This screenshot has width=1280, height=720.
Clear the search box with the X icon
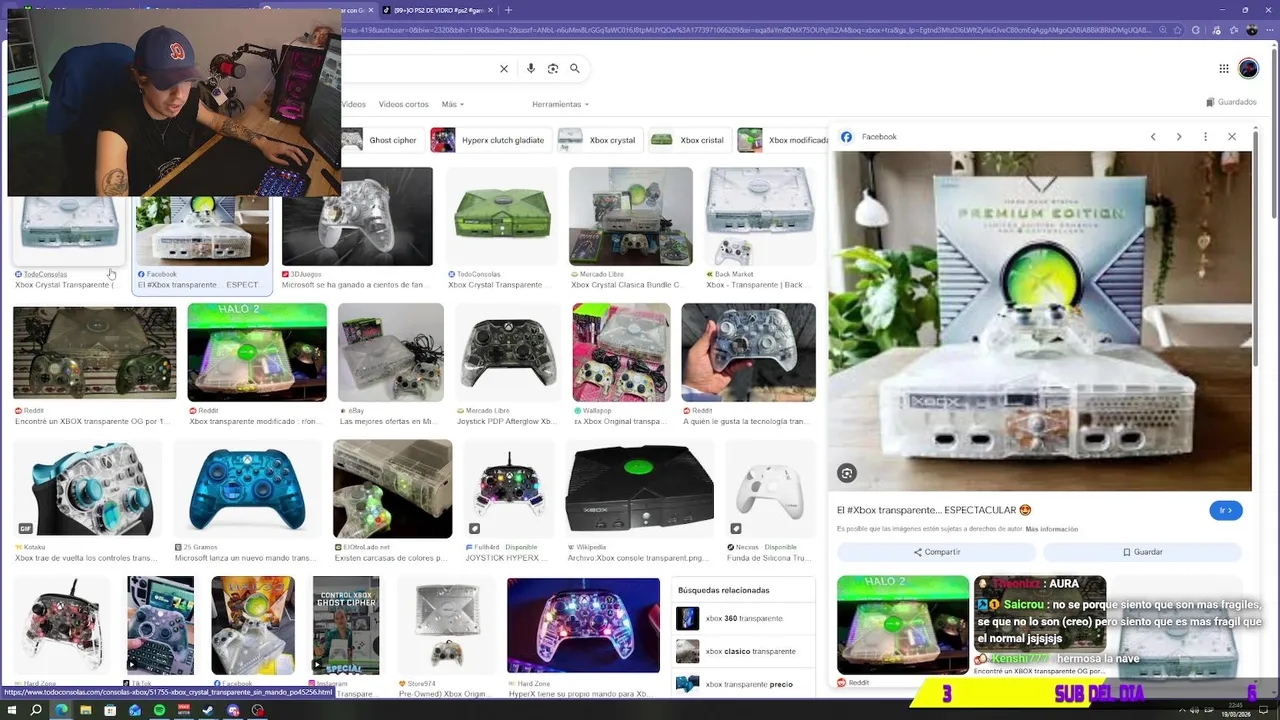point(504,69)
